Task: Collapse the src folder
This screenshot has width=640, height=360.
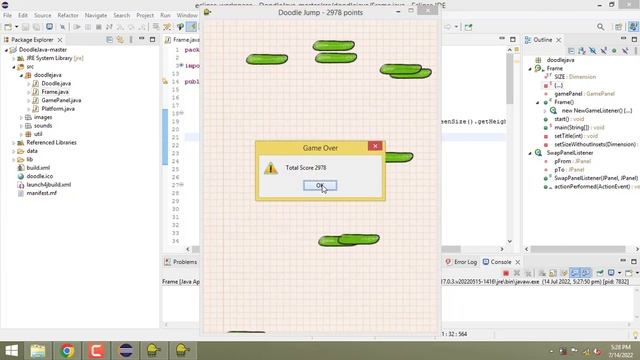Action: point(13,67)
